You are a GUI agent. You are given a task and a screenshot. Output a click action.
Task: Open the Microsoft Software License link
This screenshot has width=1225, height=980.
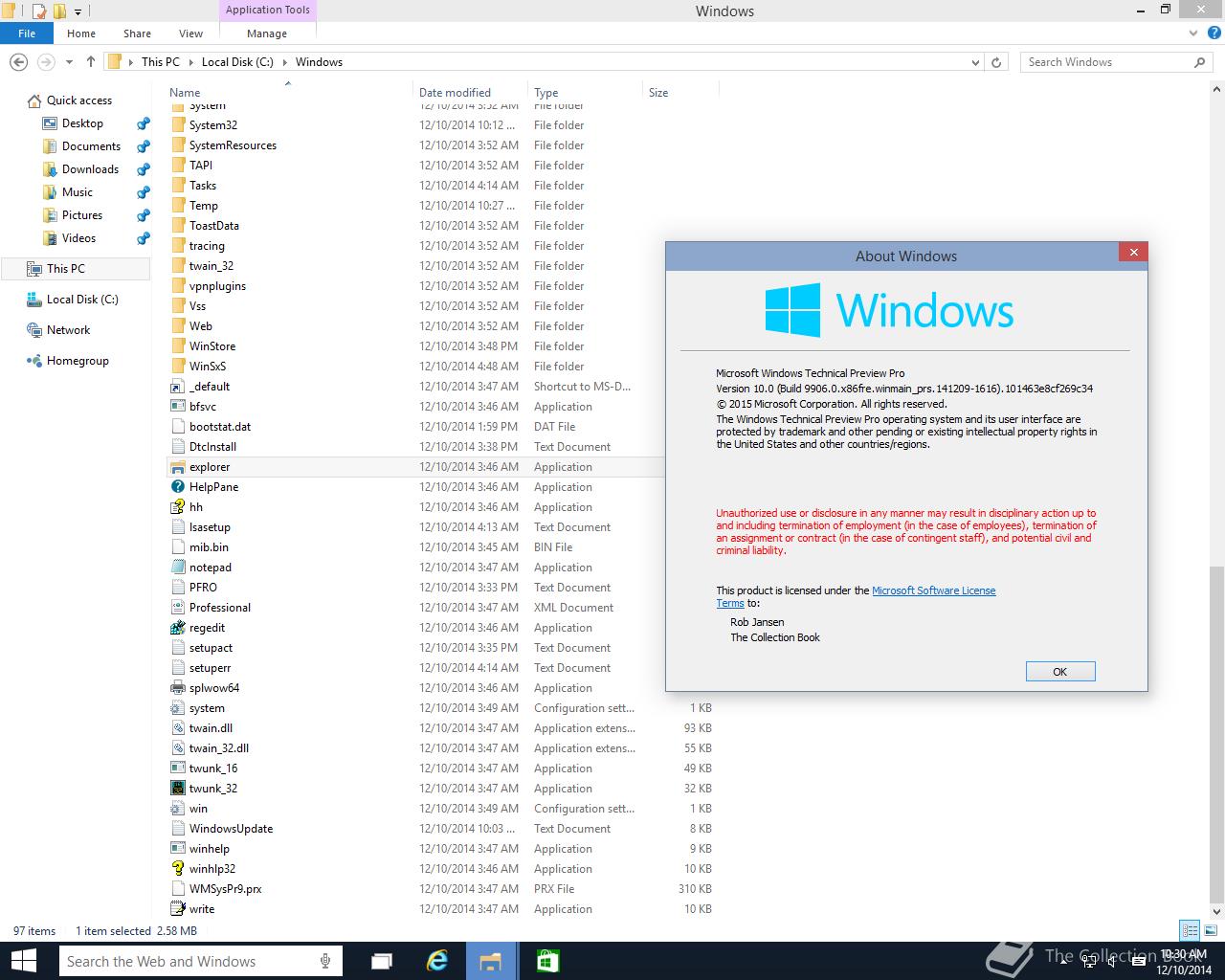pos(933,590)
